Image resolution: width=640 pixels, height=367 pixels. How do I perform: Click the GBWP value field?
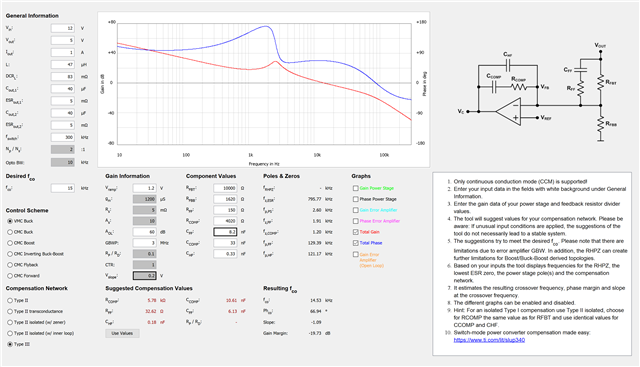(144, 243)
